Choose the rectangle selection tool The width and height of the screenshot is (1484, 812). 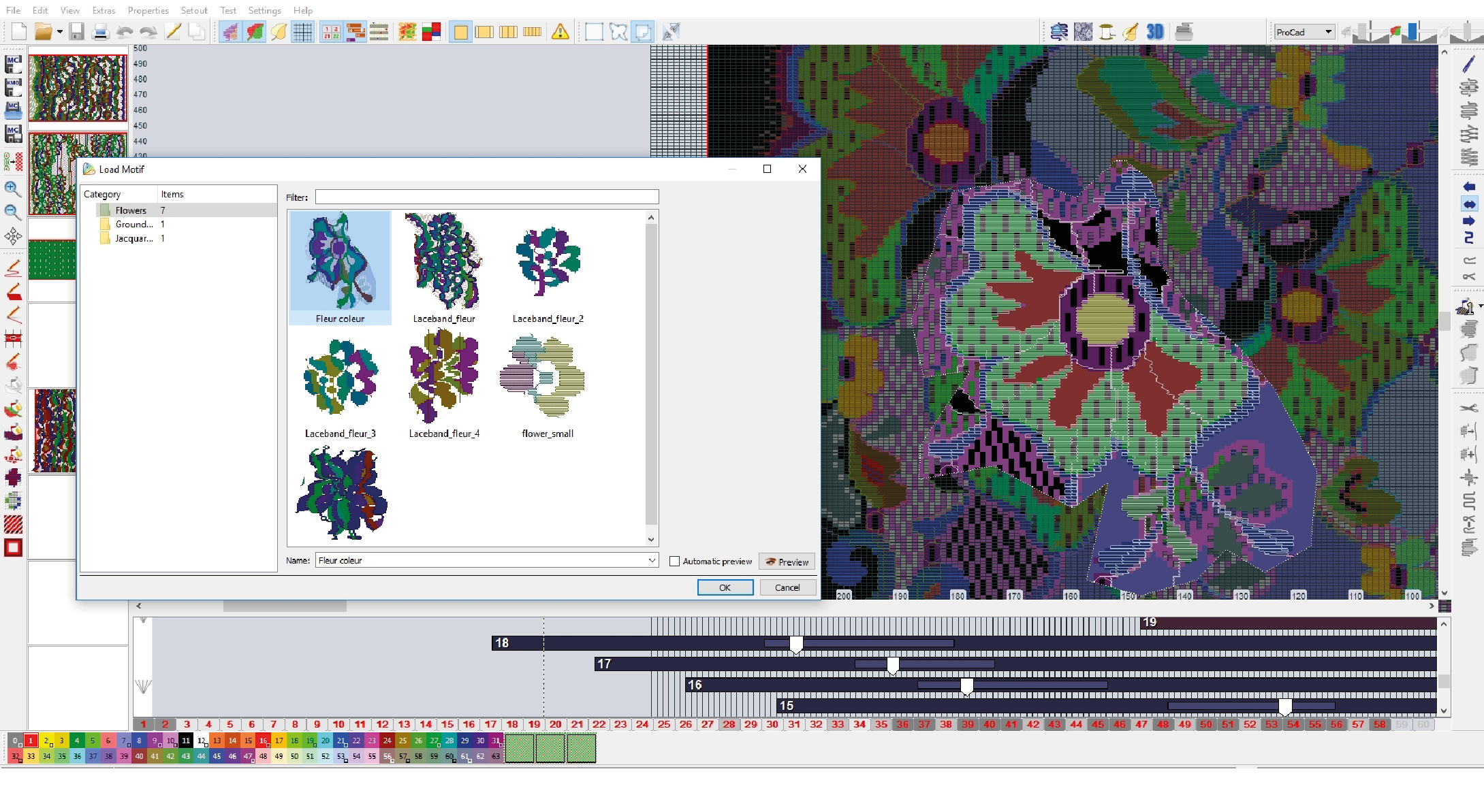click(x=594, y=31)
